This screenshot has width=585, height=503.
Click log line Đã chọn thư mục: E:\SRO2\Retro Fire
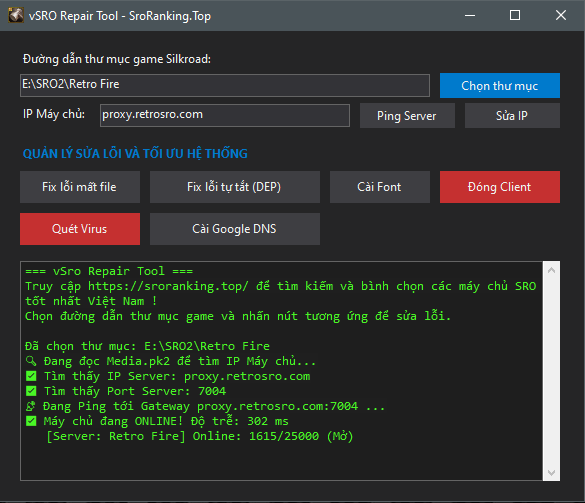tap(147, 346)
